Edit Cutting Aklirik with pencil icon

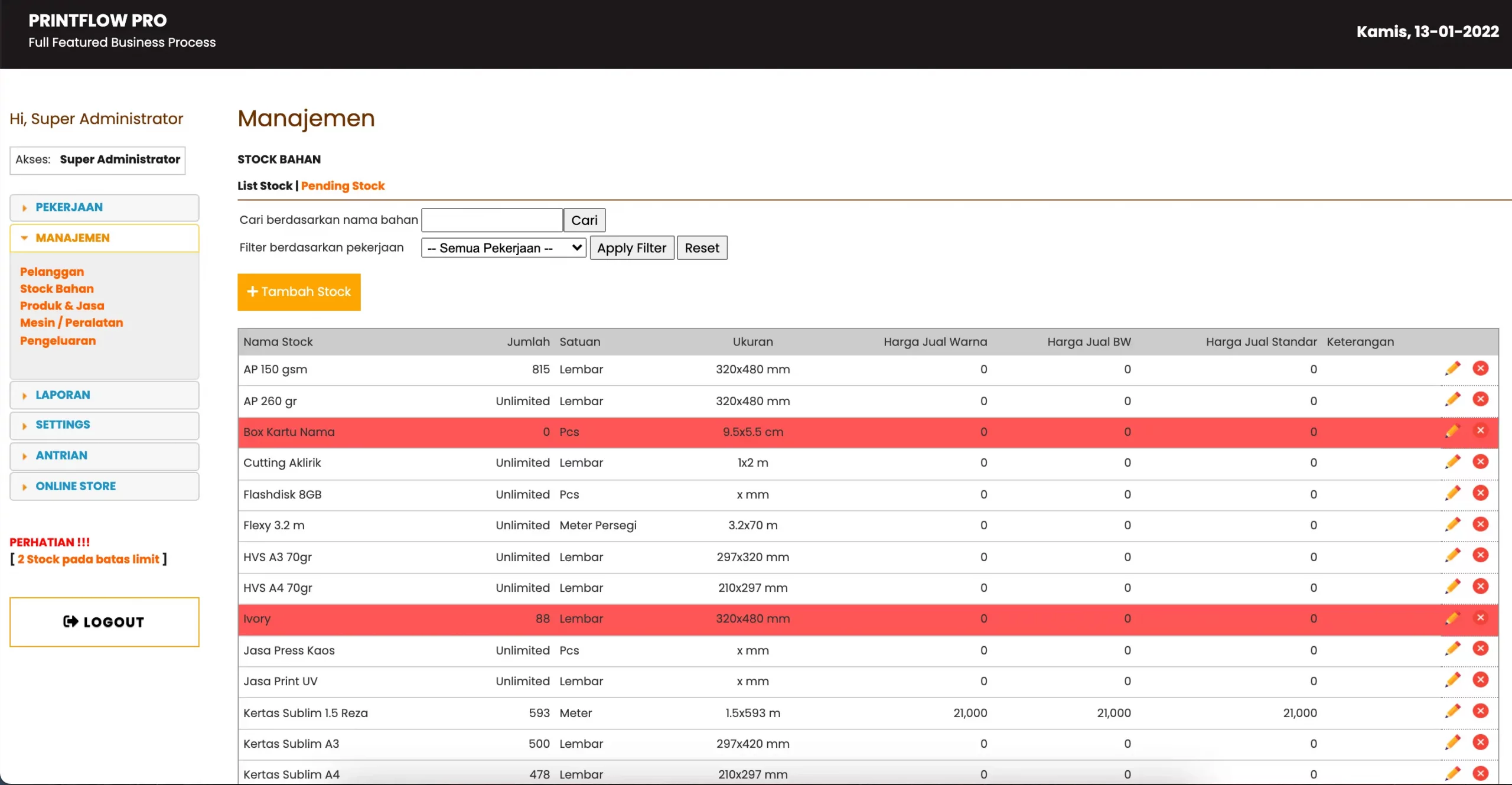(1452, 462)
